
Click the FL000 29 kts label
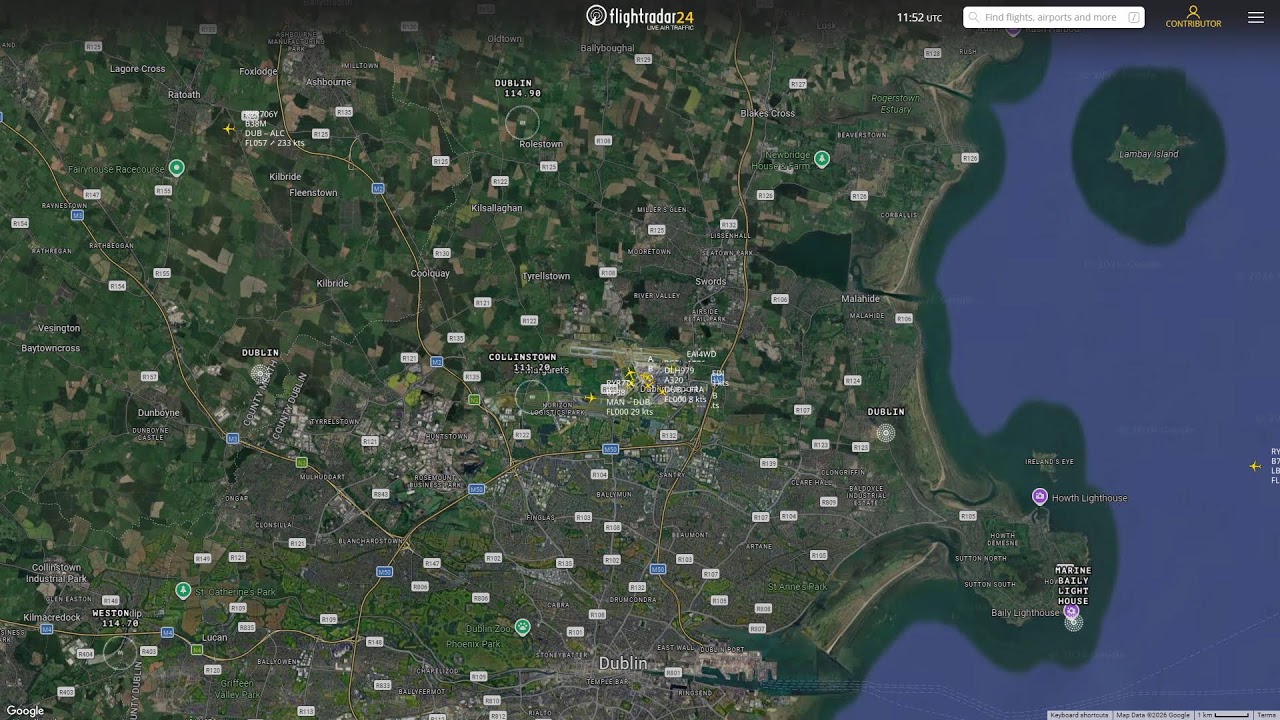click(629, 412)
